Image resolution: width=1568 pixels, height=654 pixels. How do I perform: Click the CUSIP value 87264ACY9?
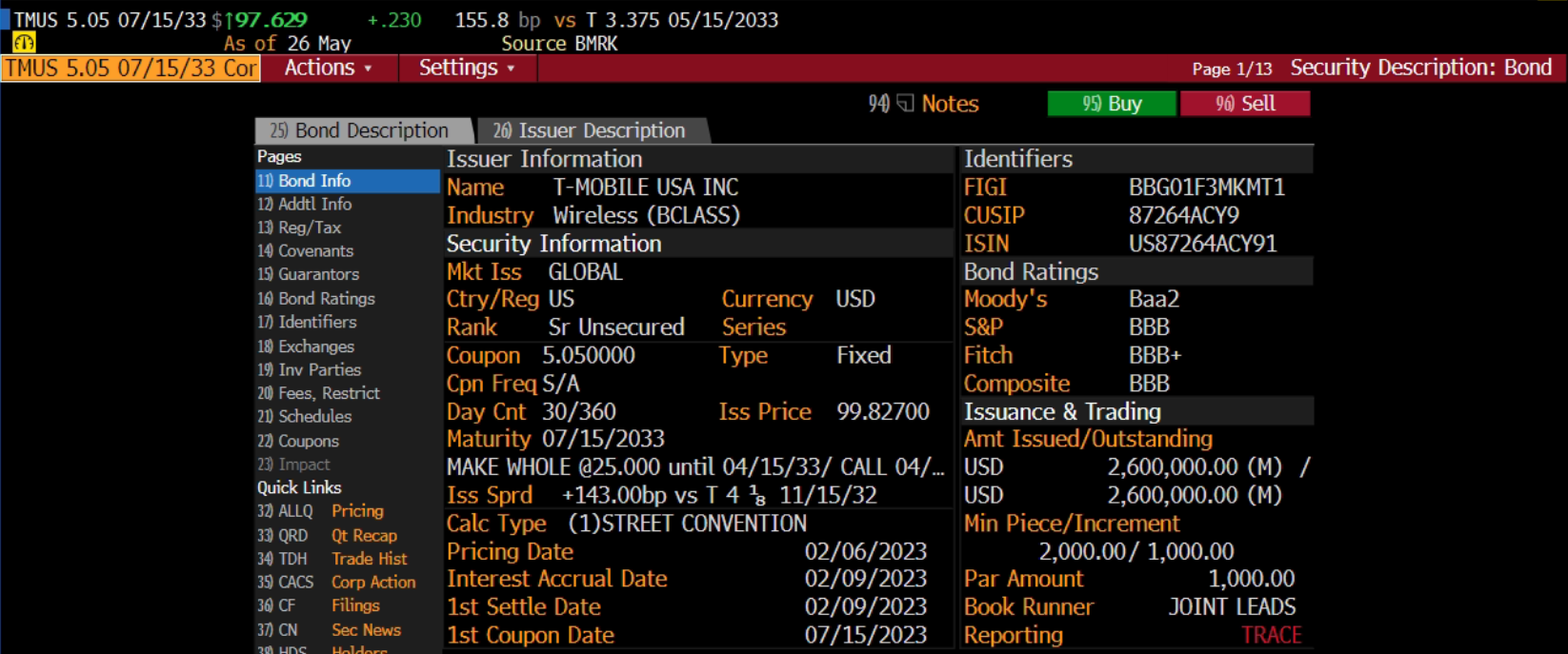click(1184, 216)
